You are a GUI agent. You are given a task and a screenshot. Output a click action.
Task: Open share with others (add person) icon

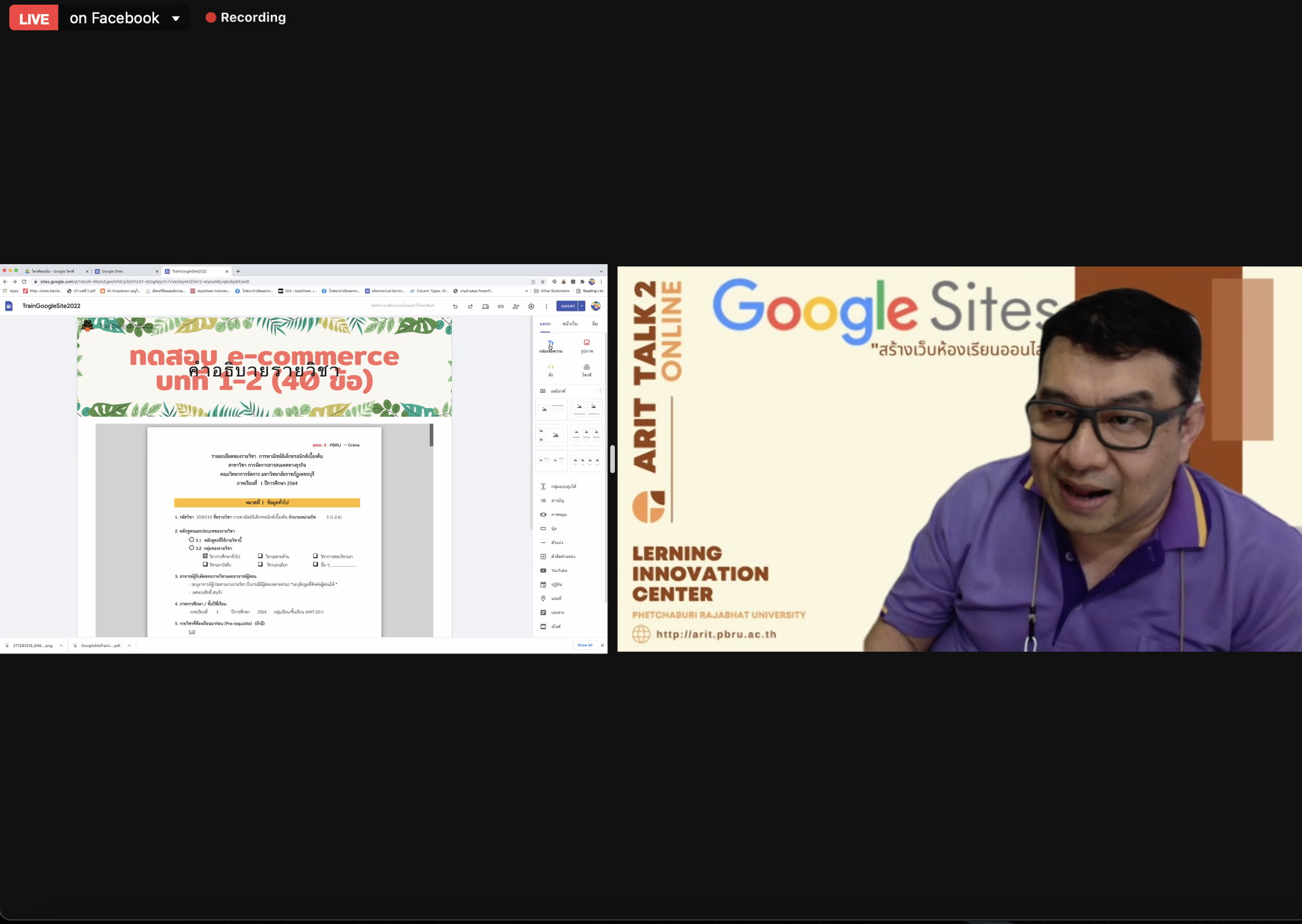pos(516,306)
